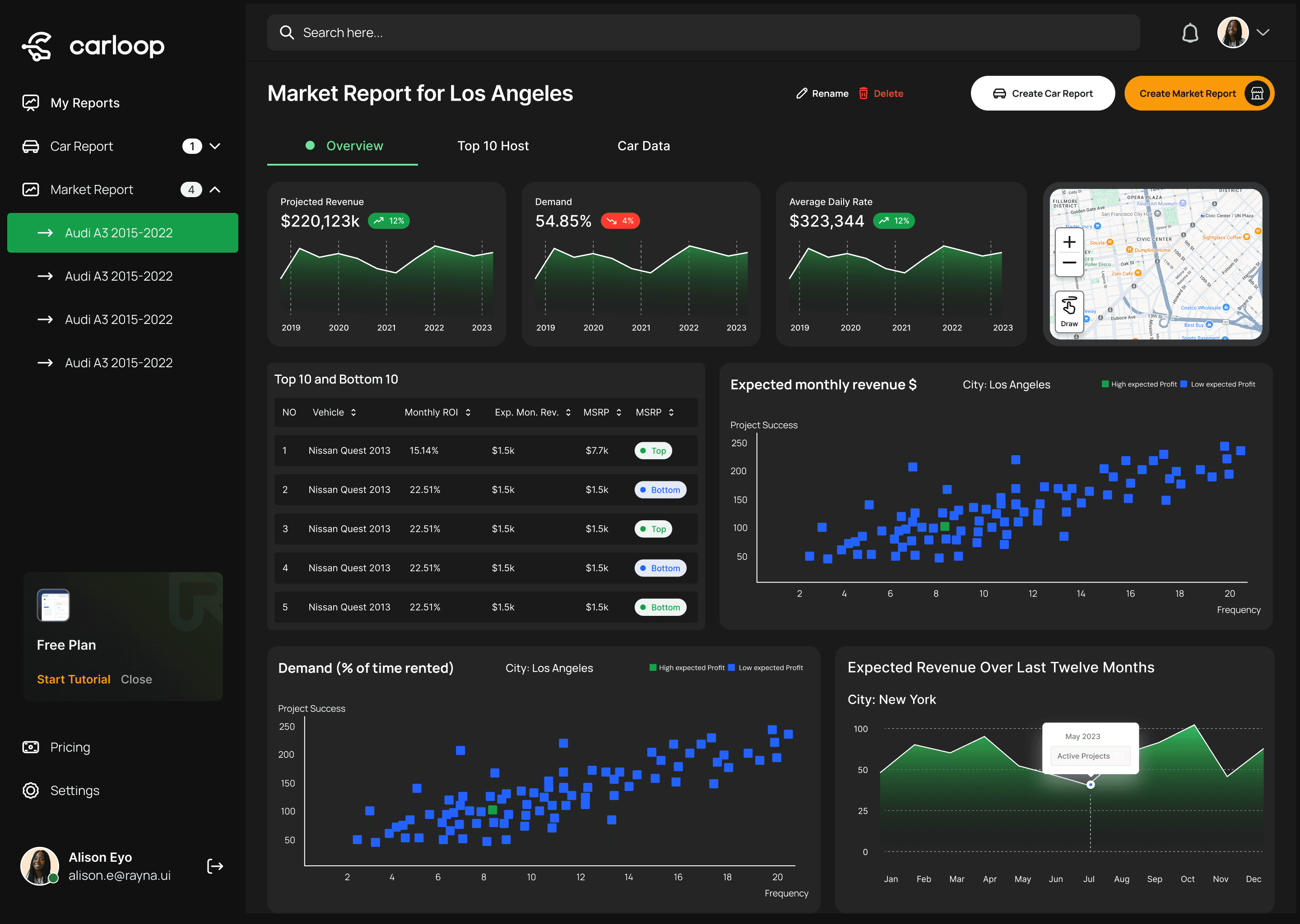Image resolution: width=1300 pixels, height=924 pixels.
Task: Collapse the Market Report section chevron
Action: tap(214, 189)
